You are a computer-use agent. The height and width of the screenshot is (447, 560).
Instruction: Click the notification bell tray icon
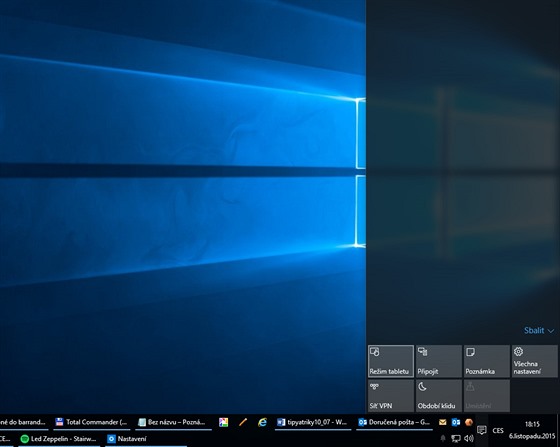tap(443, 438)
